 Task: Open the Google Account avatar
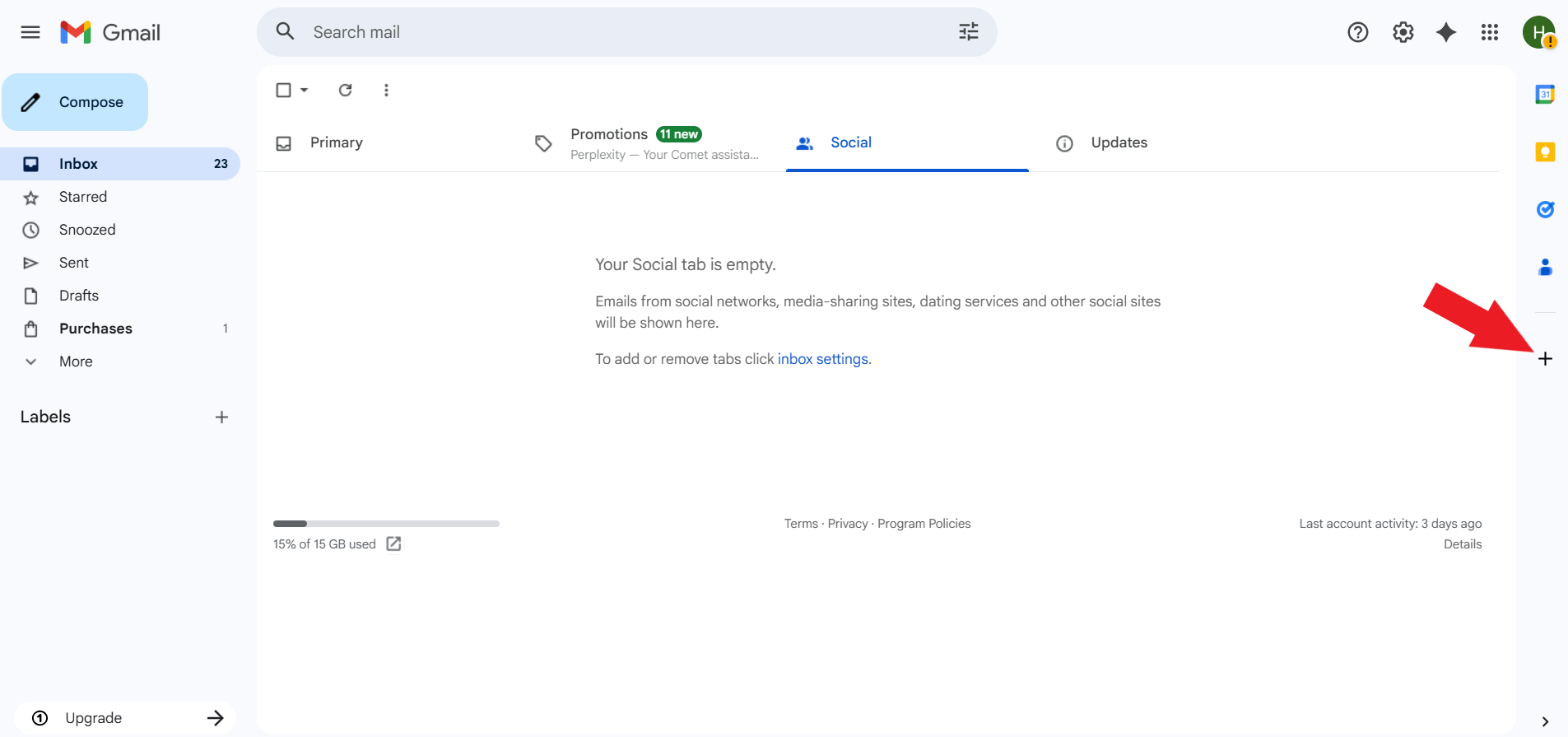click(x=1538, y=32)
